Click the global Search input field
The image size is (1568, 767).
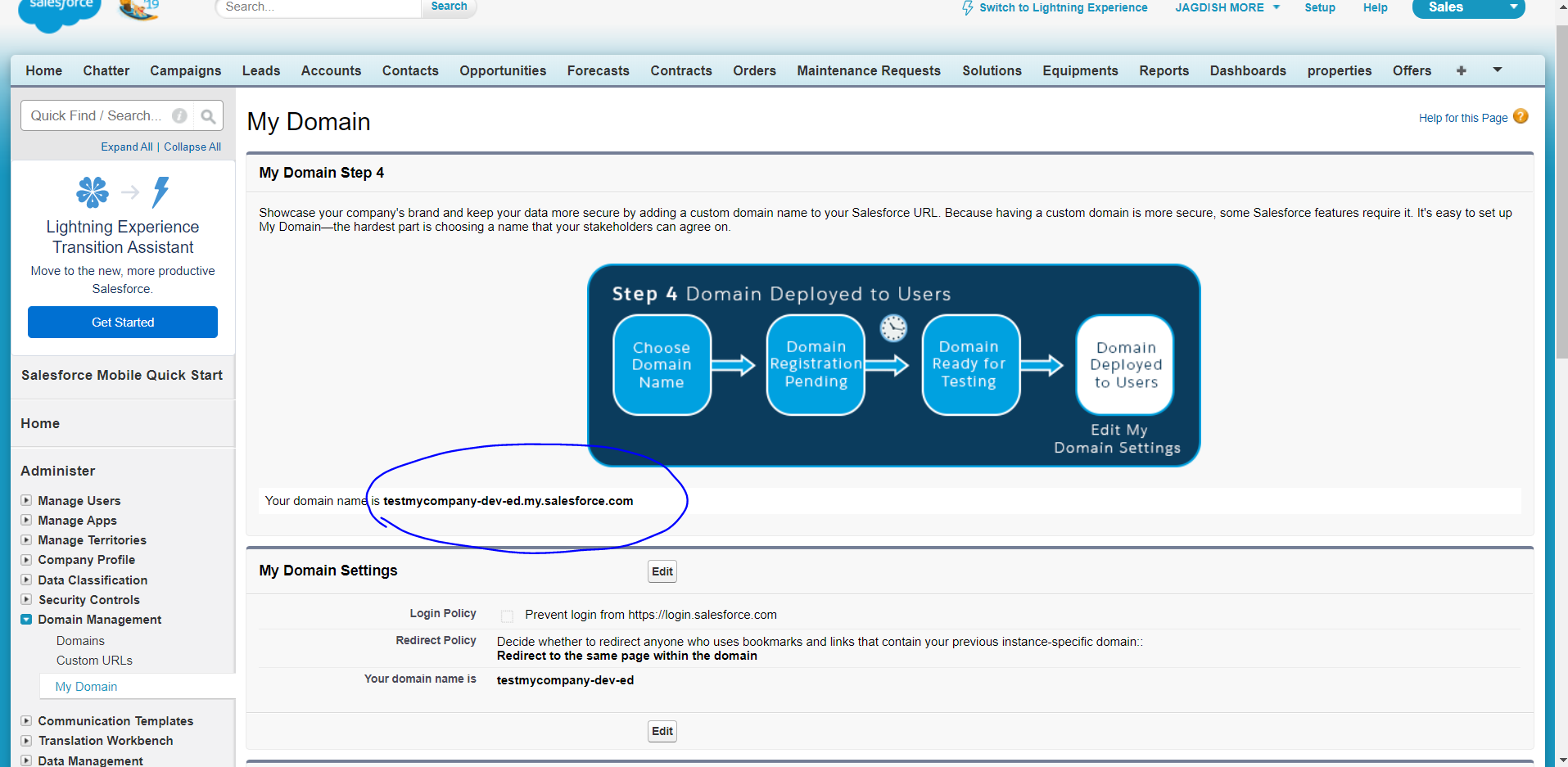[319, 7]
